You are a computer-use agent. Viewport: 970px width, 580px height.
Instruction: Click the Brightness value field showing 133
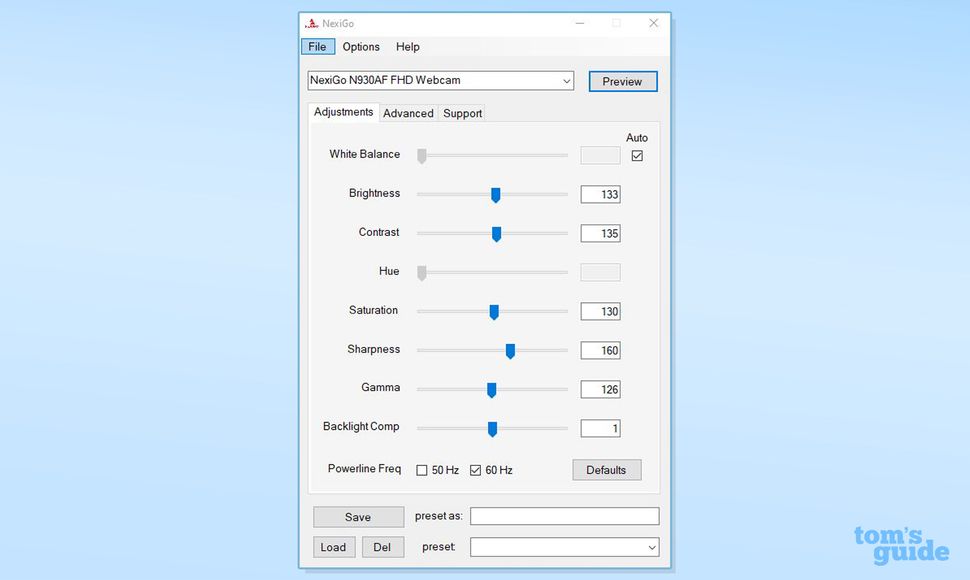click(600, 194)
